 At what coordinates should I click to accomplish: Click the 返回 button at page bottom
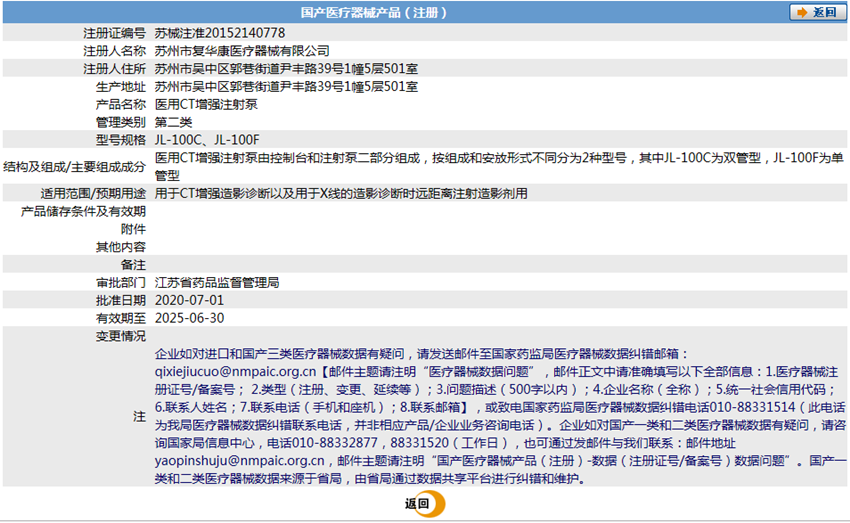click(x=424, y=503)
